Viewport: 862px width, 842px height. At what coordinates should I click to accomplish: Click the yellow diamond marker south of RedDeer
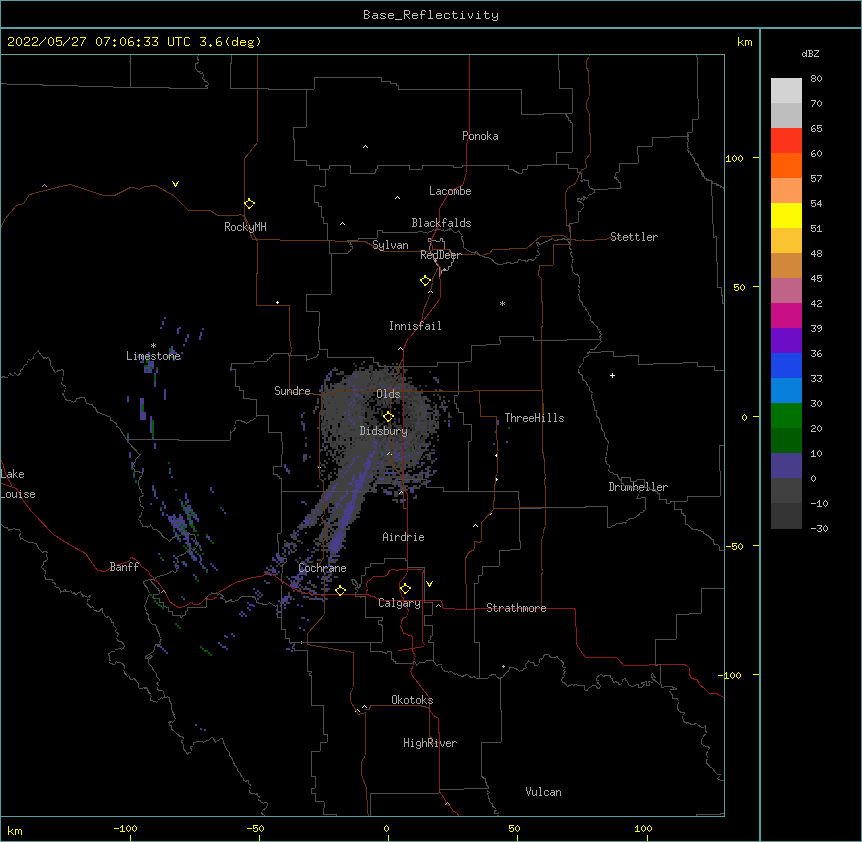[426, 281]
